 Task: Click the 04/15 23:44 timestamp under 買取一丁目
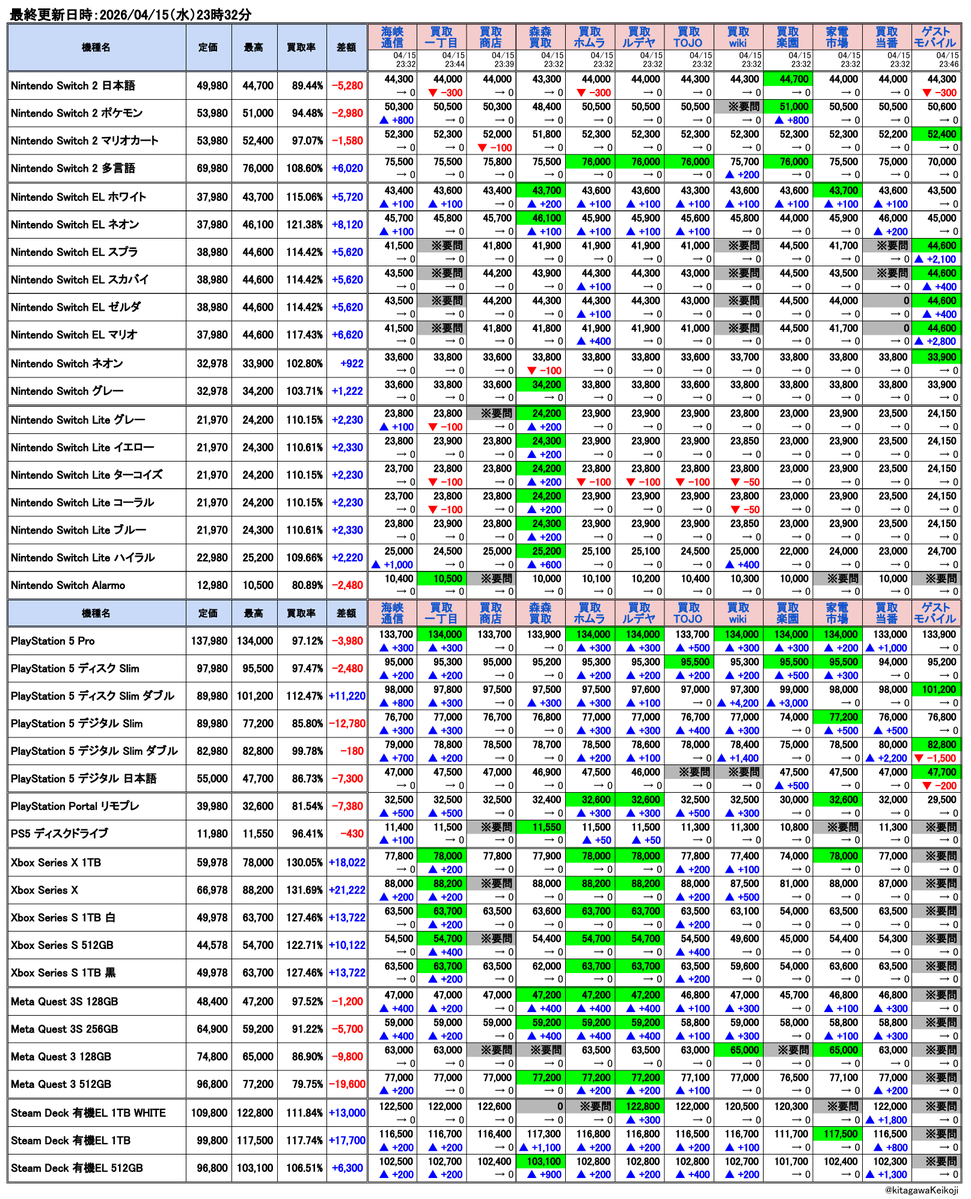[453, 60]
